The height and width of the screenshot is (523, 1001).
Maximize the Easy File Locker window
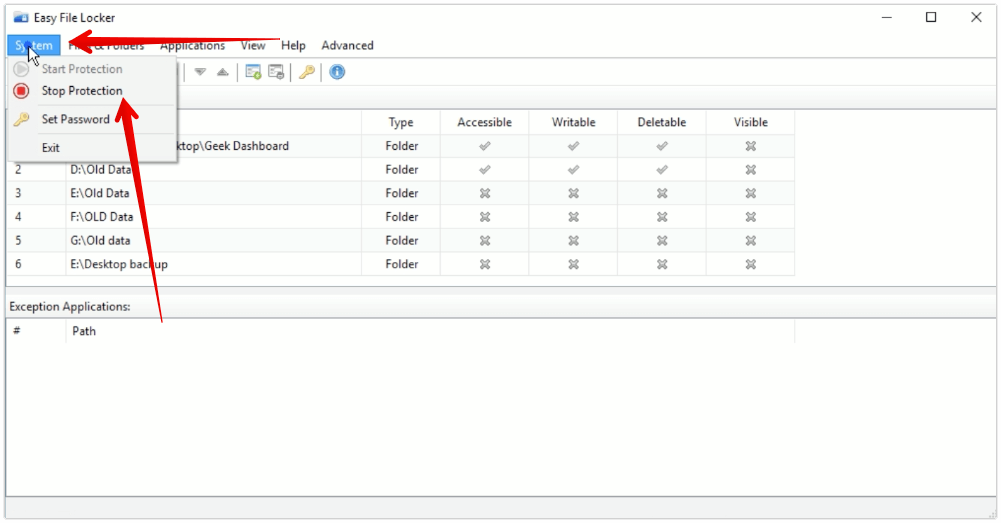[x=931, y=17]
